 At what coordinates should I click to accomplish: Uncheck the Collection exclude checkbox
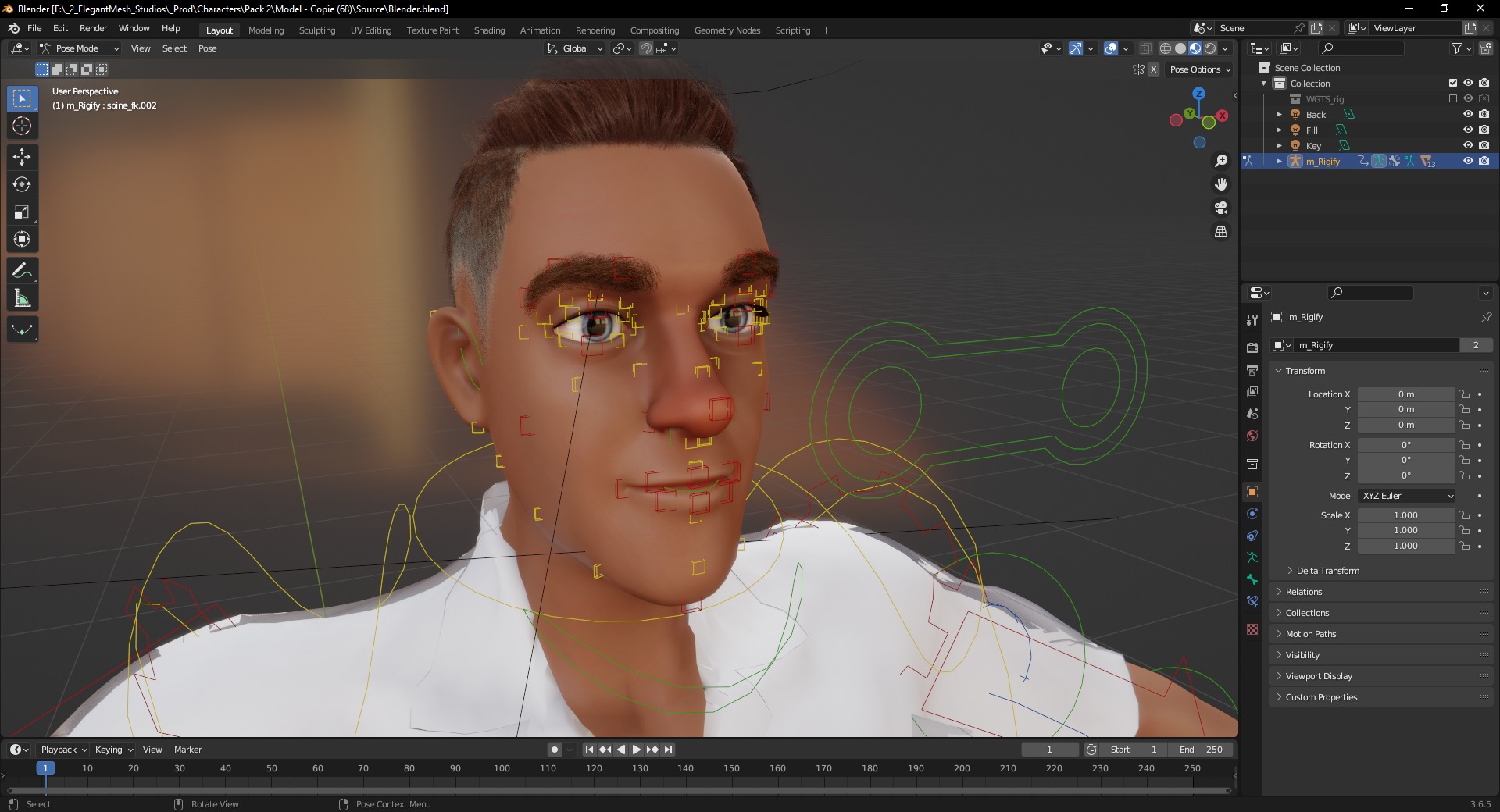click(x=1453, y=83)
